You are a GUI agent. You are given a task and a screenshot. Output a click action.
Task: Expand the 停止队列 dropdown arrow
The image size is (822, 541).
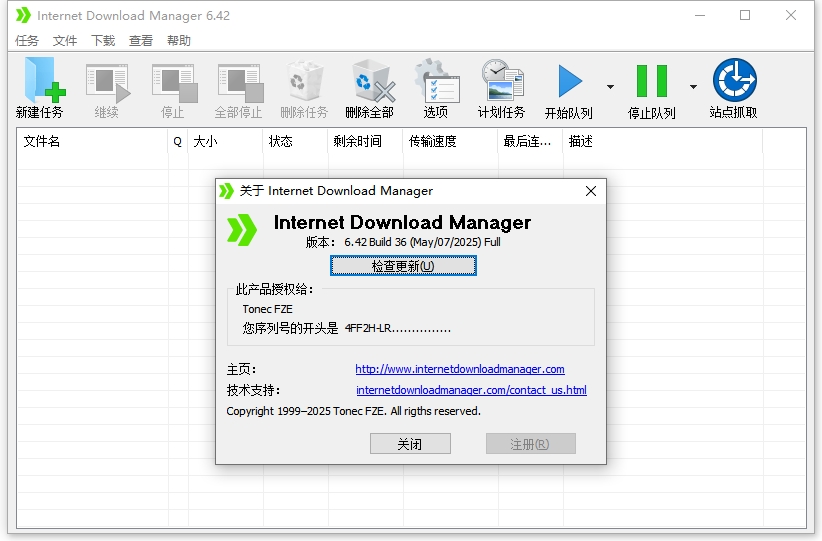point(693,86)
